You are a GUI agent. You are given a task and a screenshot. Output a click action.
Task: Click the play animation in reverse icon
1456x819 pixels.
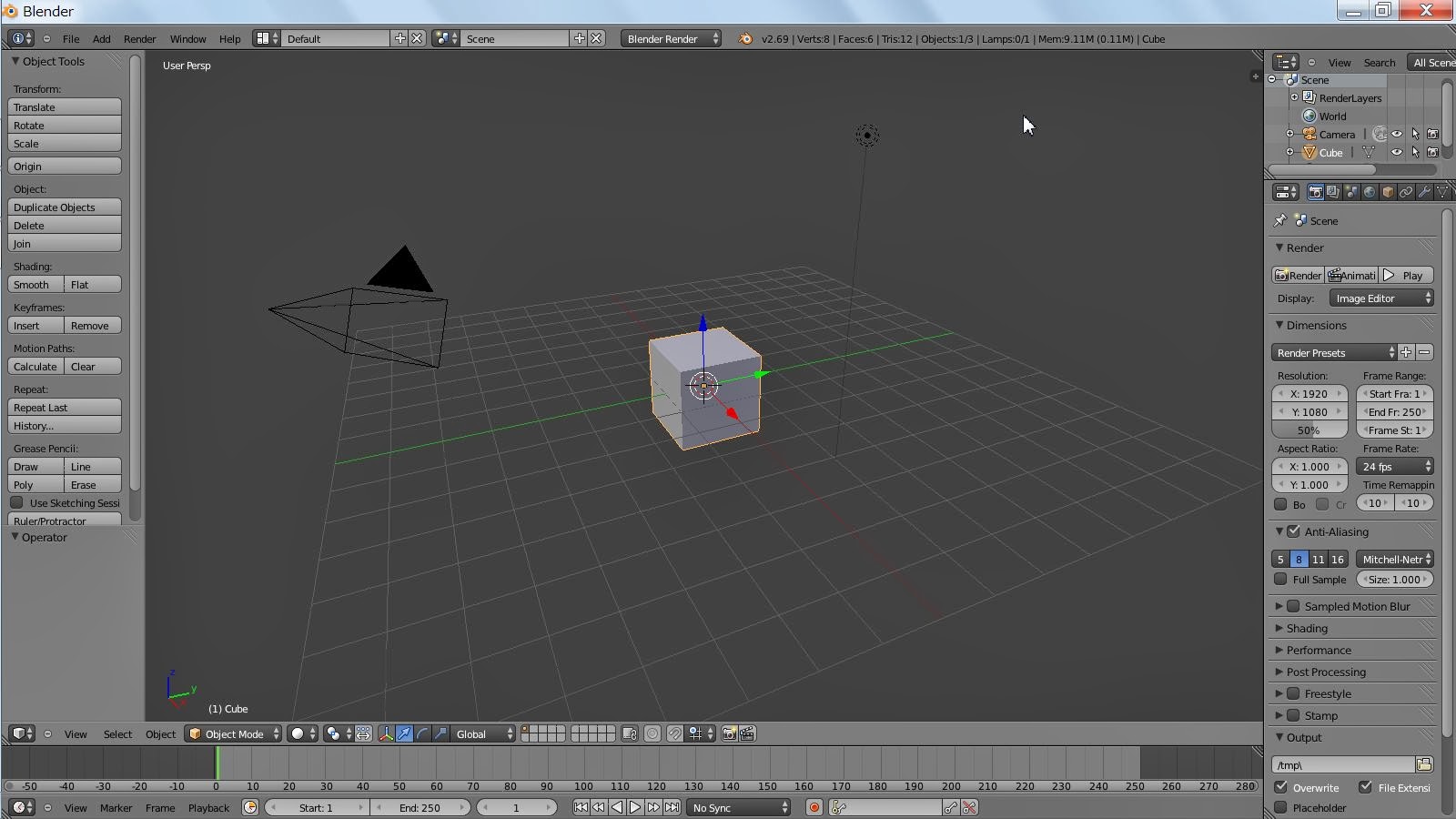[x=617, y=808]
